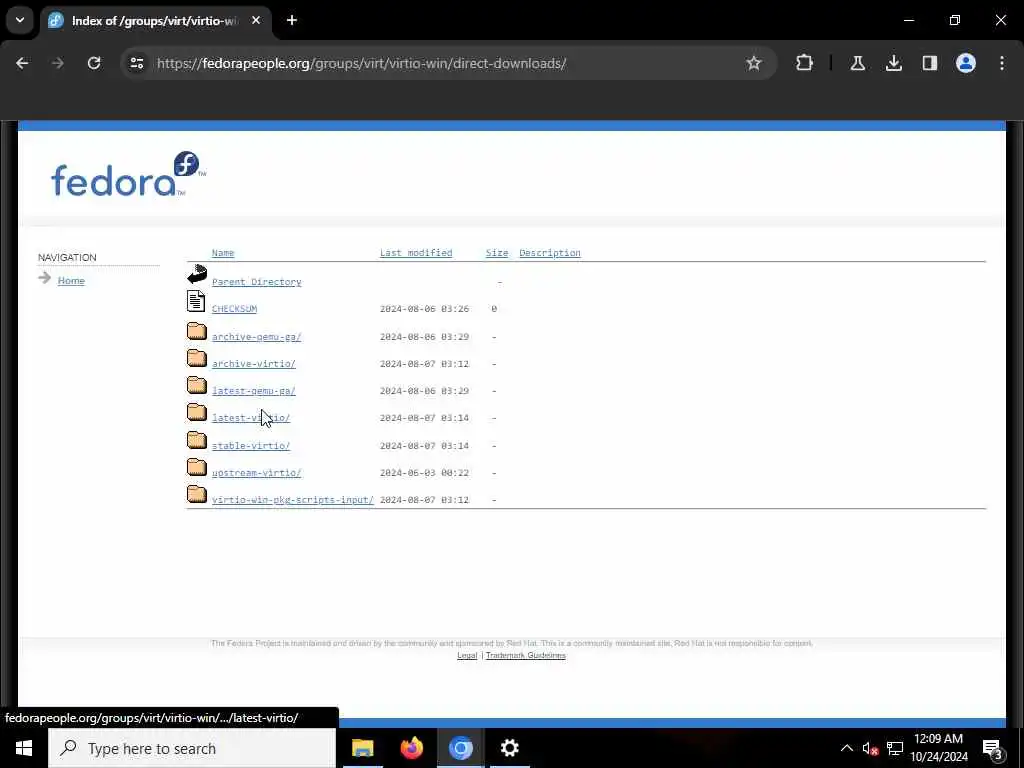
Task: Click folder icon beside virtio-win-pkg-scripts-input/
Action: [197, 494]
